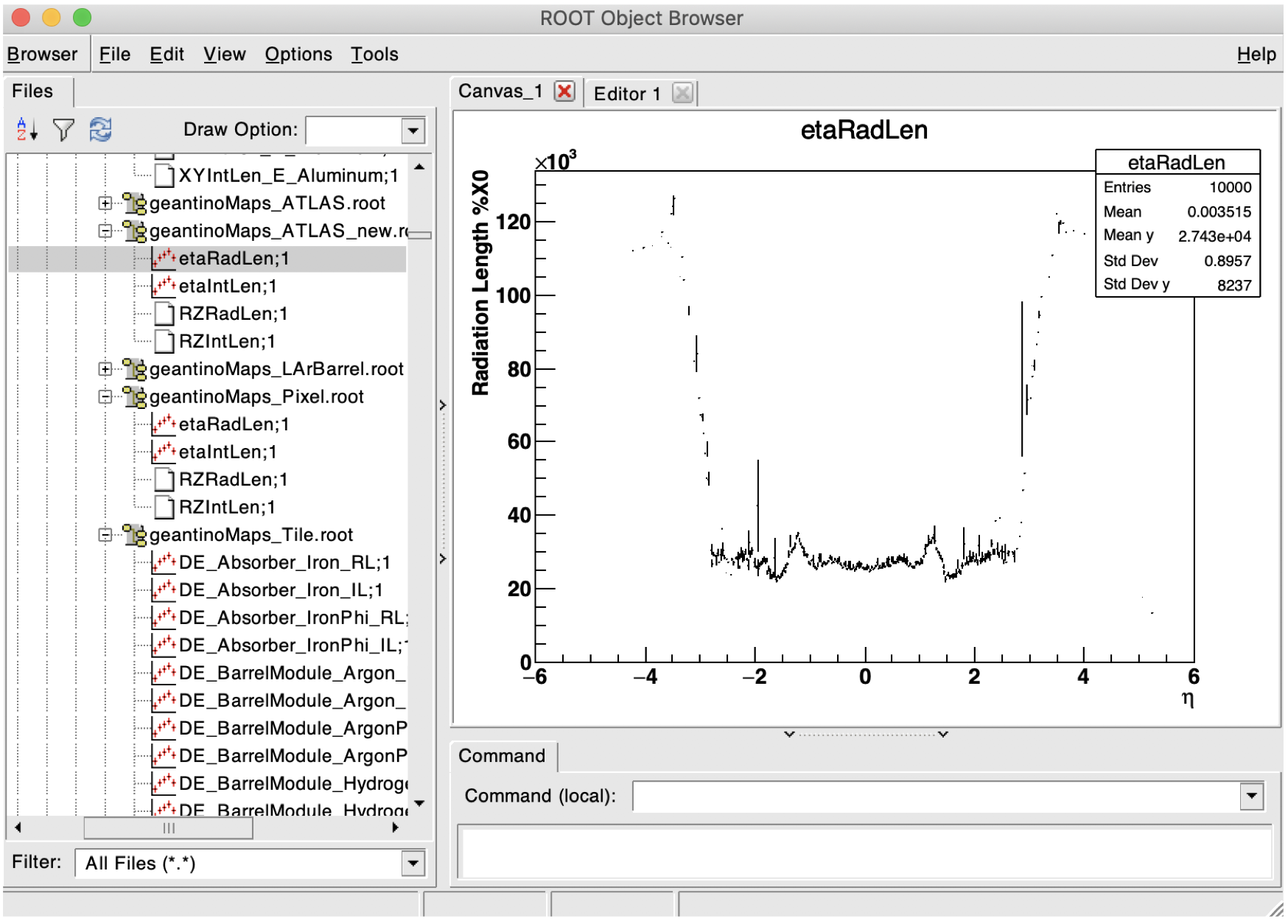The width and height of the screenshot is (1288, 924).
Task: Click the refresh icon in Files toolbar
Action: [100, 130]
